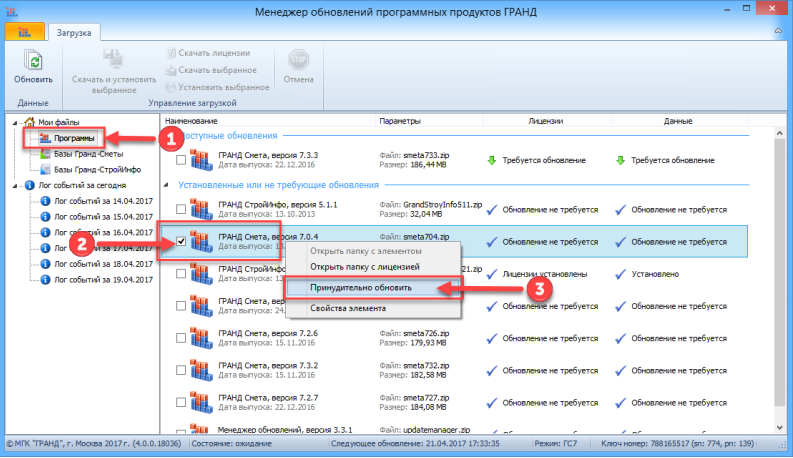
Task: Open Лог событий за 14.04.2017
Action: coord(103,201)
